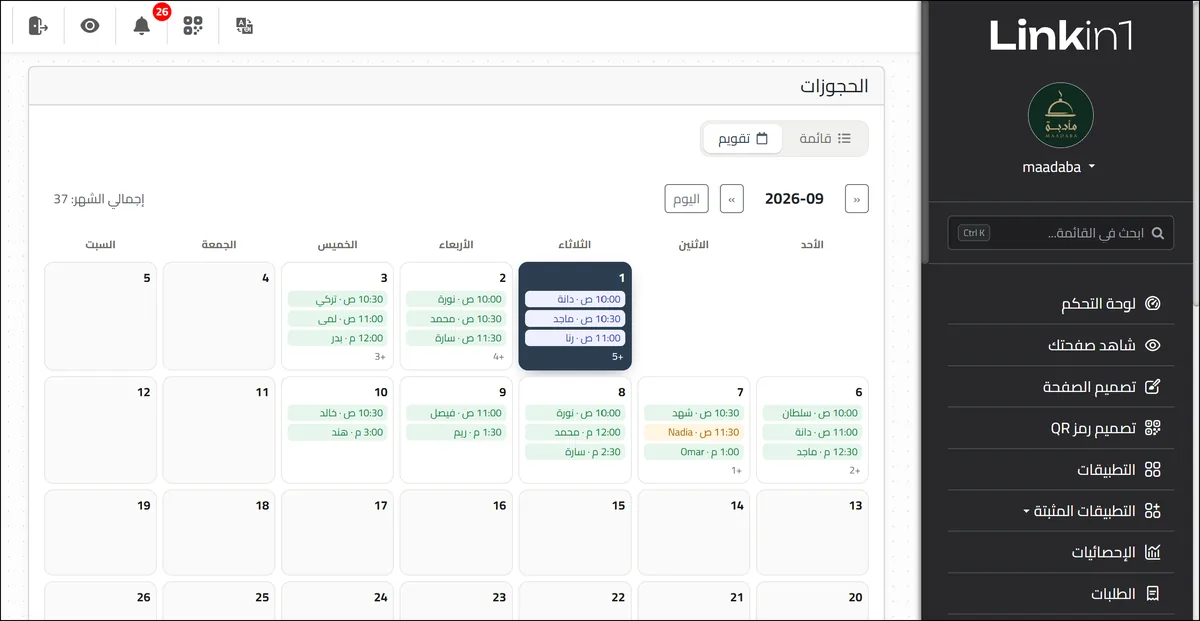Viewport: 1200px width, 621px height.
Task: Click the Linkin1 logo
Action: (x=1061, y=37)
